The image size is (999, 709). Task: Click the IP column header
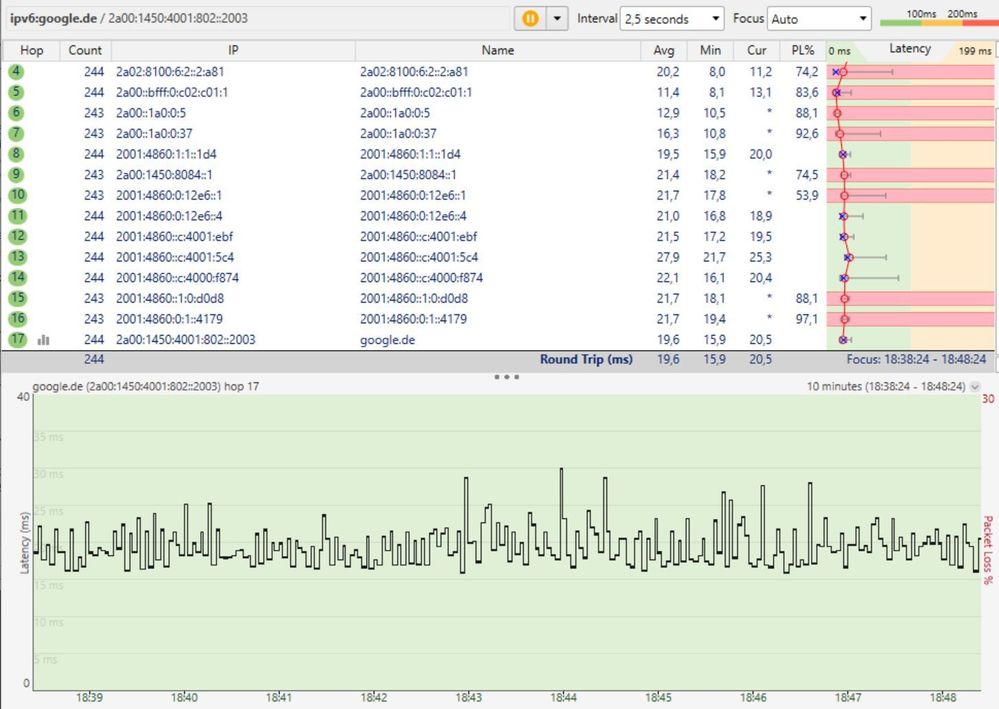[232, 50]
